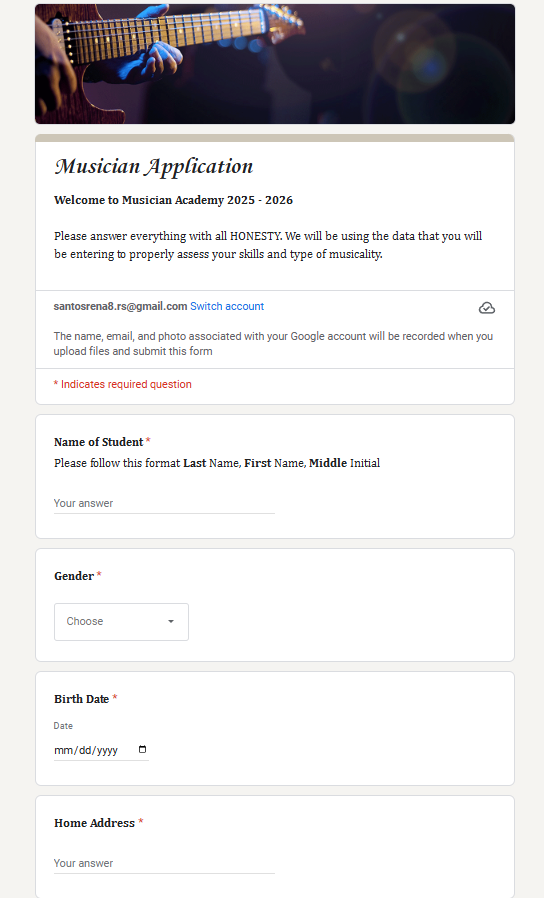Viewport: 544px width, 898px height.
Task: Click the name format instruction text
Action: (217, 463)
